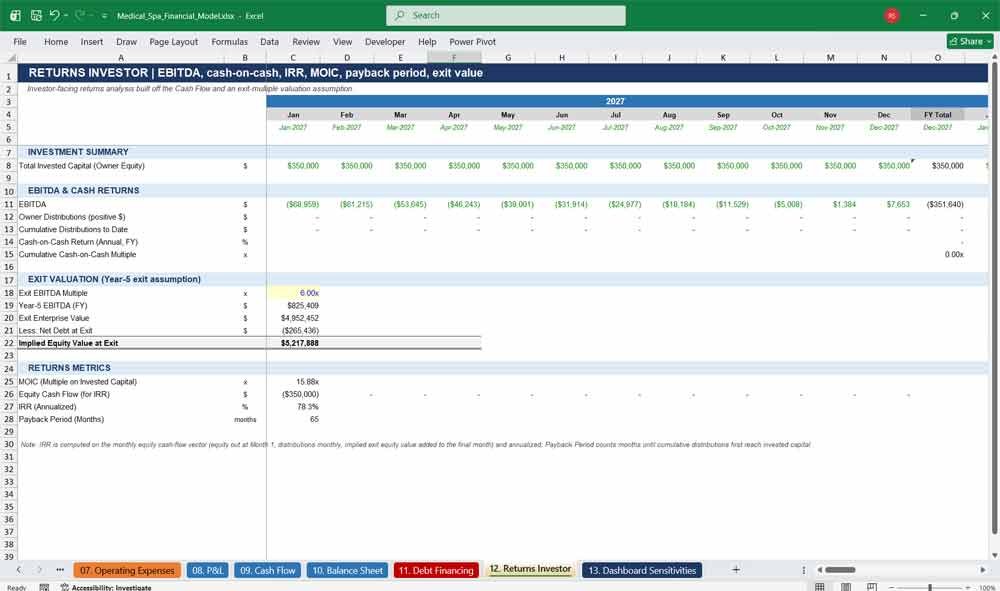The height and width of the screenshot is (591, 1000).
Task: Click the Exit EBITDA Multiple 6.00x cell
Action: (x=293, y=293)
